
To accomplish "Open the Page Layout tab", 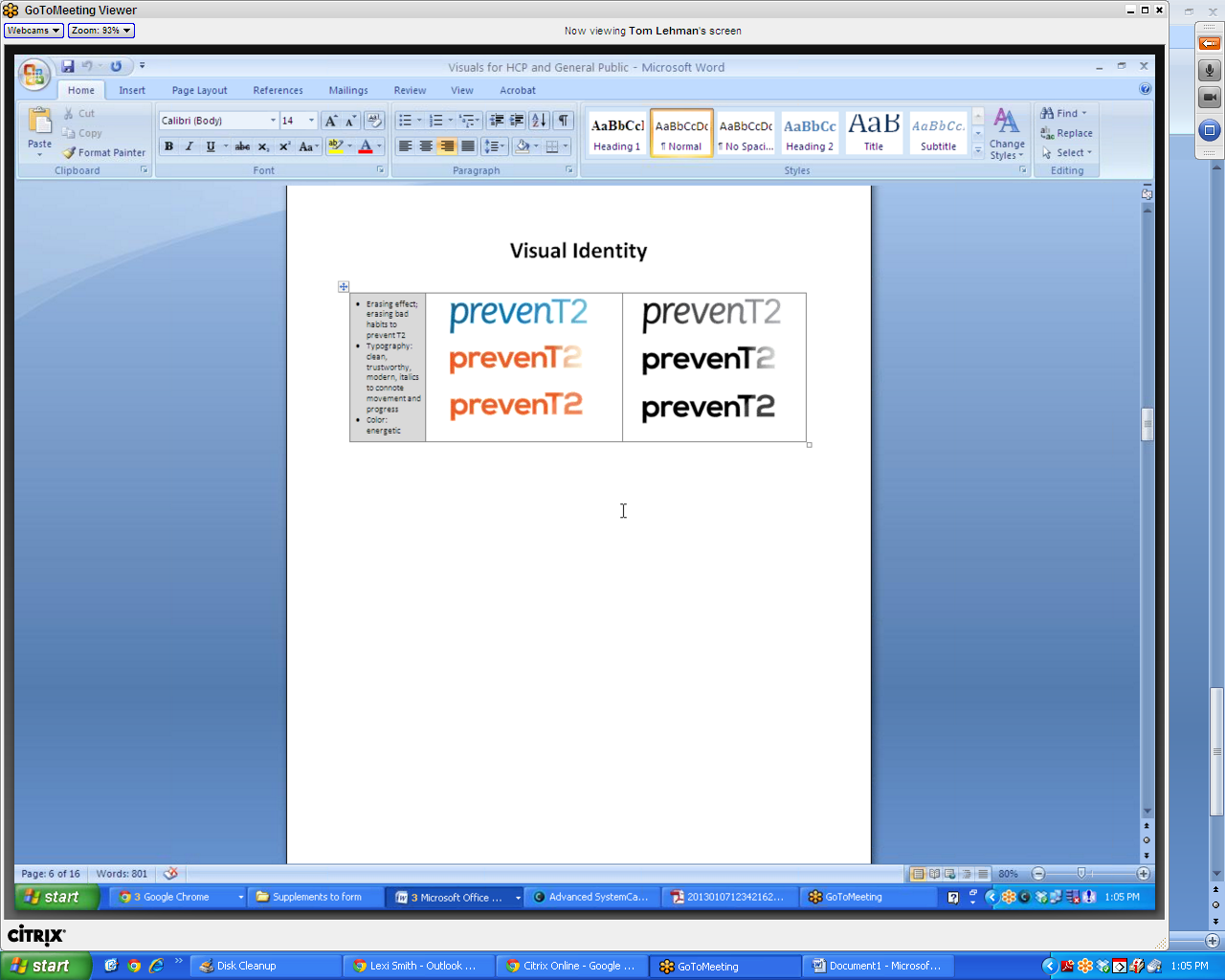I will pos(199,90).
